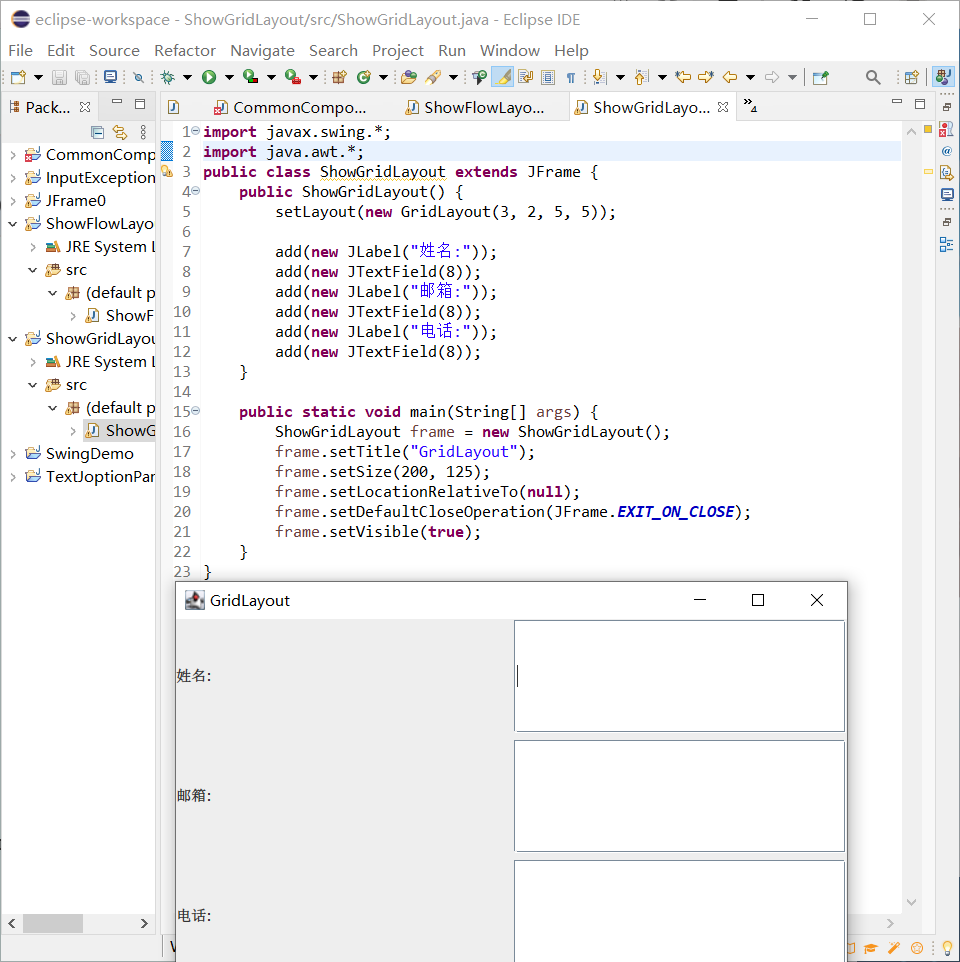960x962 pixels.
Task: Click the Save disk icon
Action: pyautogui.click(x=59, y=77)
